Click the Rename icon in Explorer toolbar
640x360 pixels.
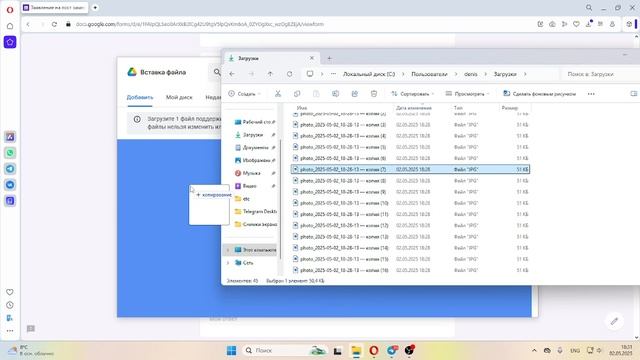coord(335,94)
